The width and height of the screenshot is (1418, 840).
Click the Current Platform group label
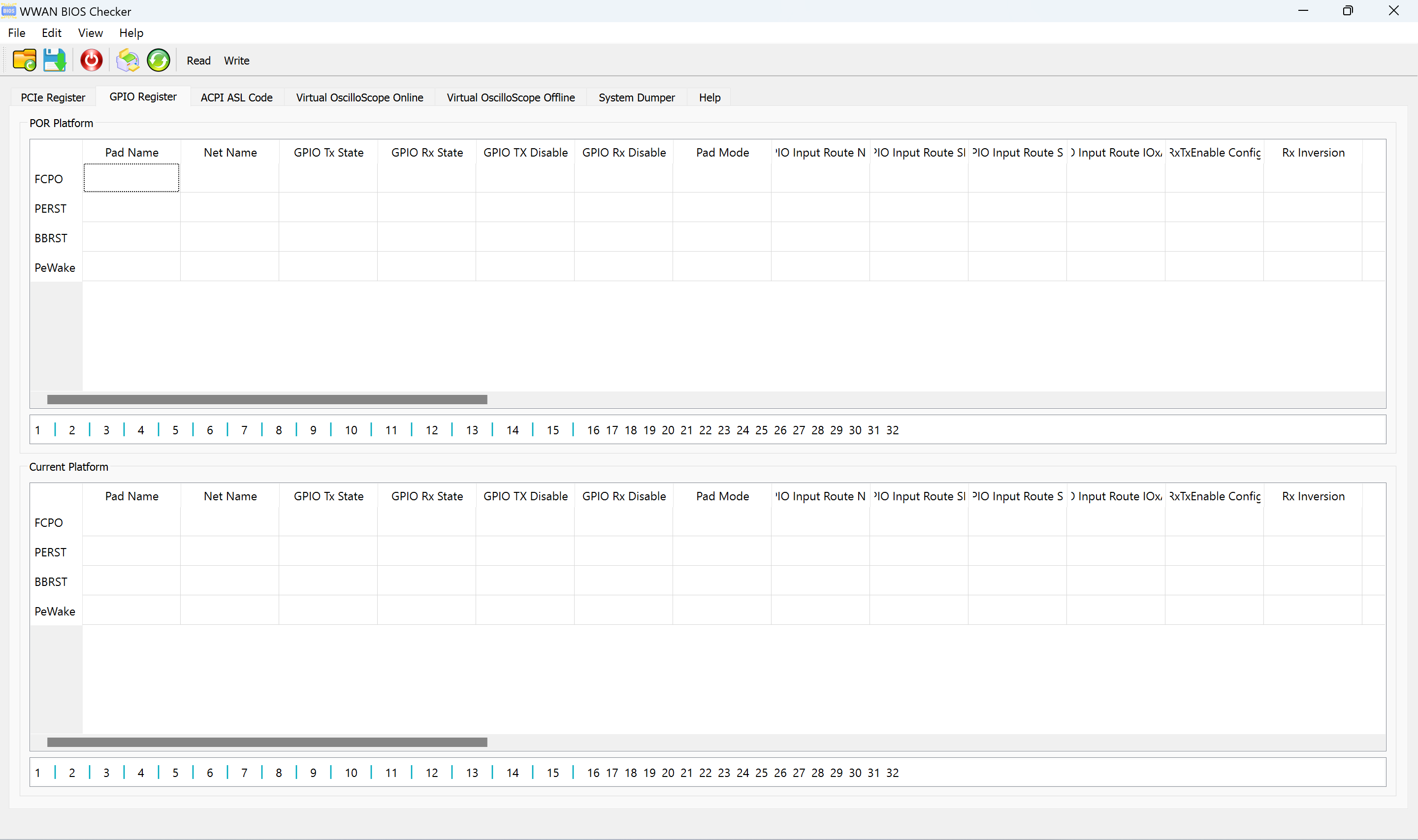tap(68, 466)
